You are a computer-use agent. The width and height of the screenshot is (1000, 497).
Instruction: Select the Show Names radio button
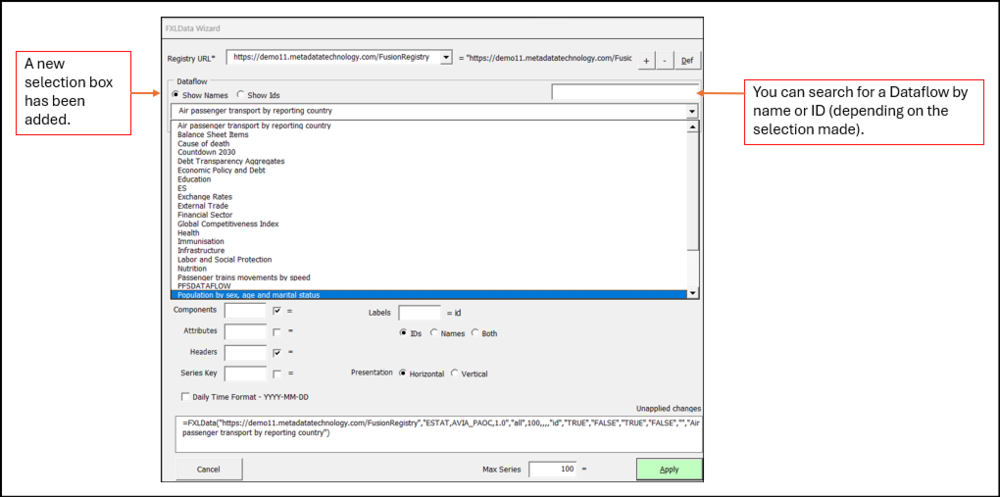[176, 95]
